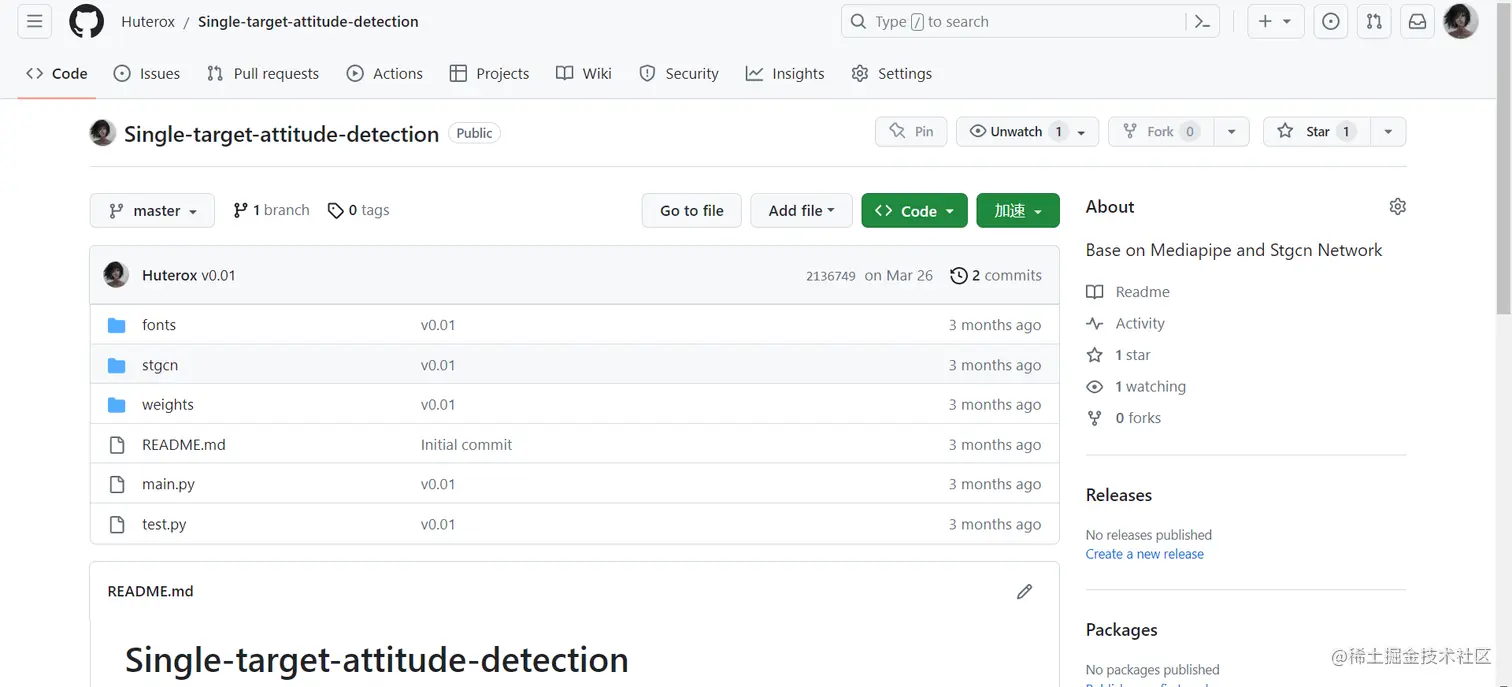Click the GitHub Octocat logo
Image resolution: width=1512 pixels, height=687 pixels.
86,22
